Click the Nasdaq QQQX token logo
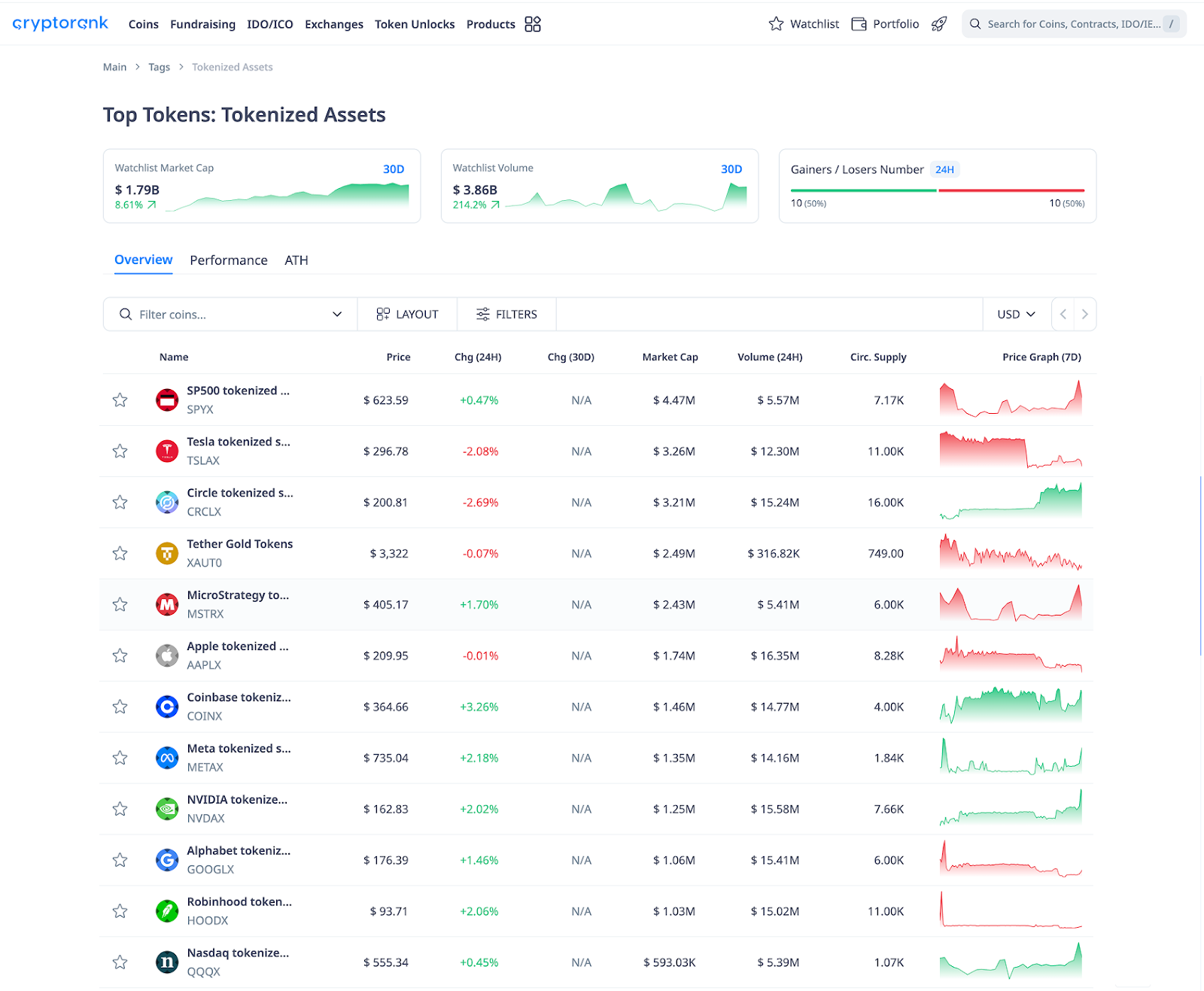This screenshot has height=991, width=1204. pyautogui.click(x=167, y=962)
